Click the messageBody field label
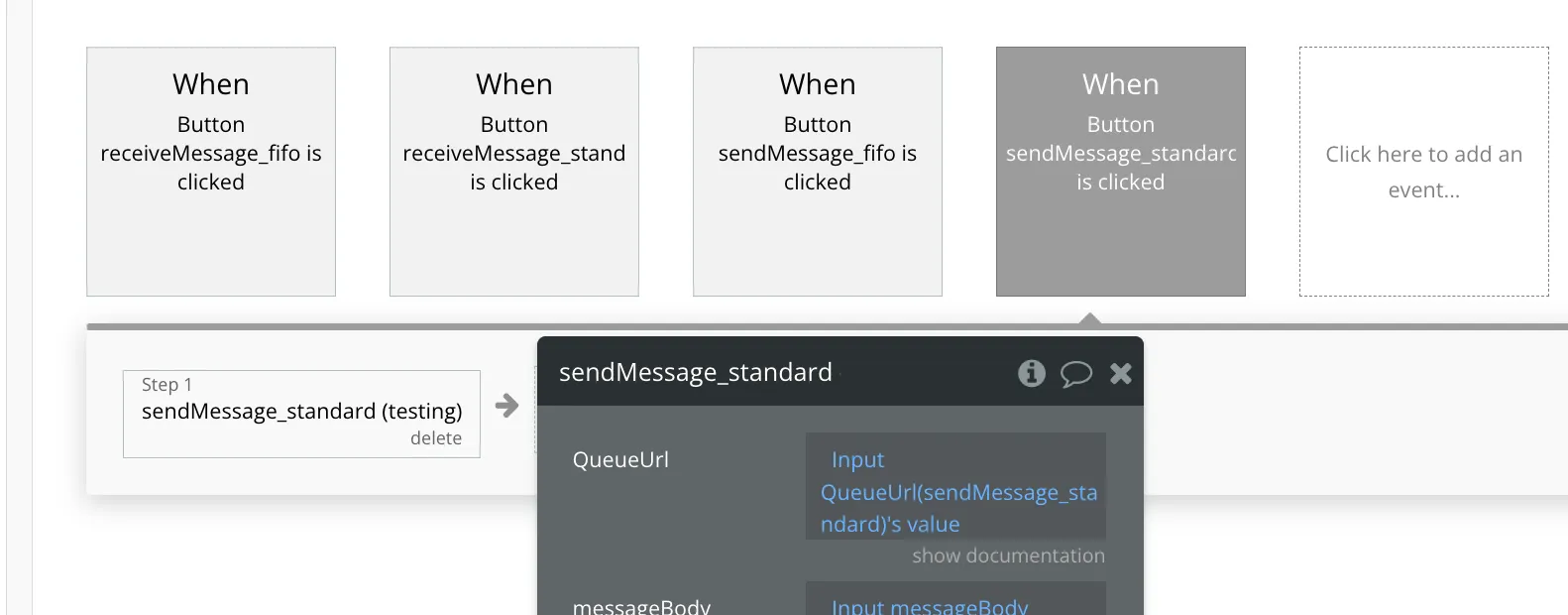The width and height of the screenshot is (1568, 615). point(641,606)
